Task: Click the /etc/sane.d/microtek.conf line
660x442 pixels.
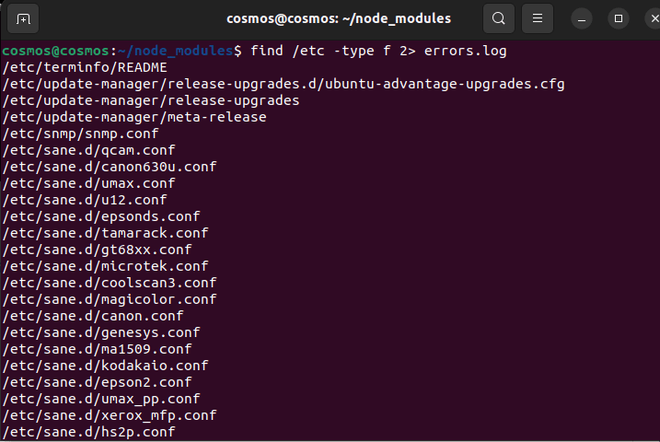Action: tap(106, 266)
